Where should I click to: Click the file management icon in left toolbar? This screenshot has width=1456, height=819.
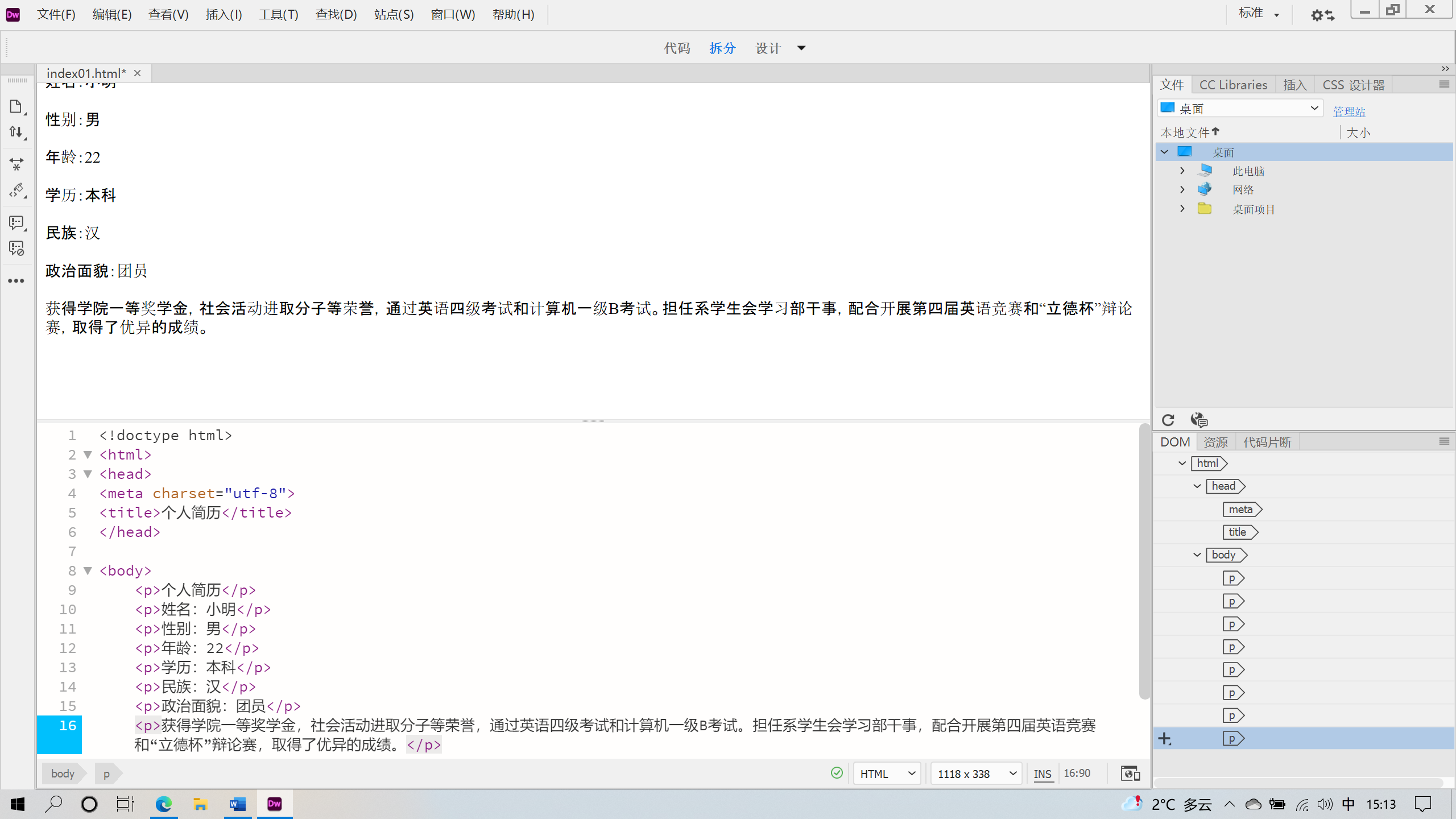click(16, 131)
